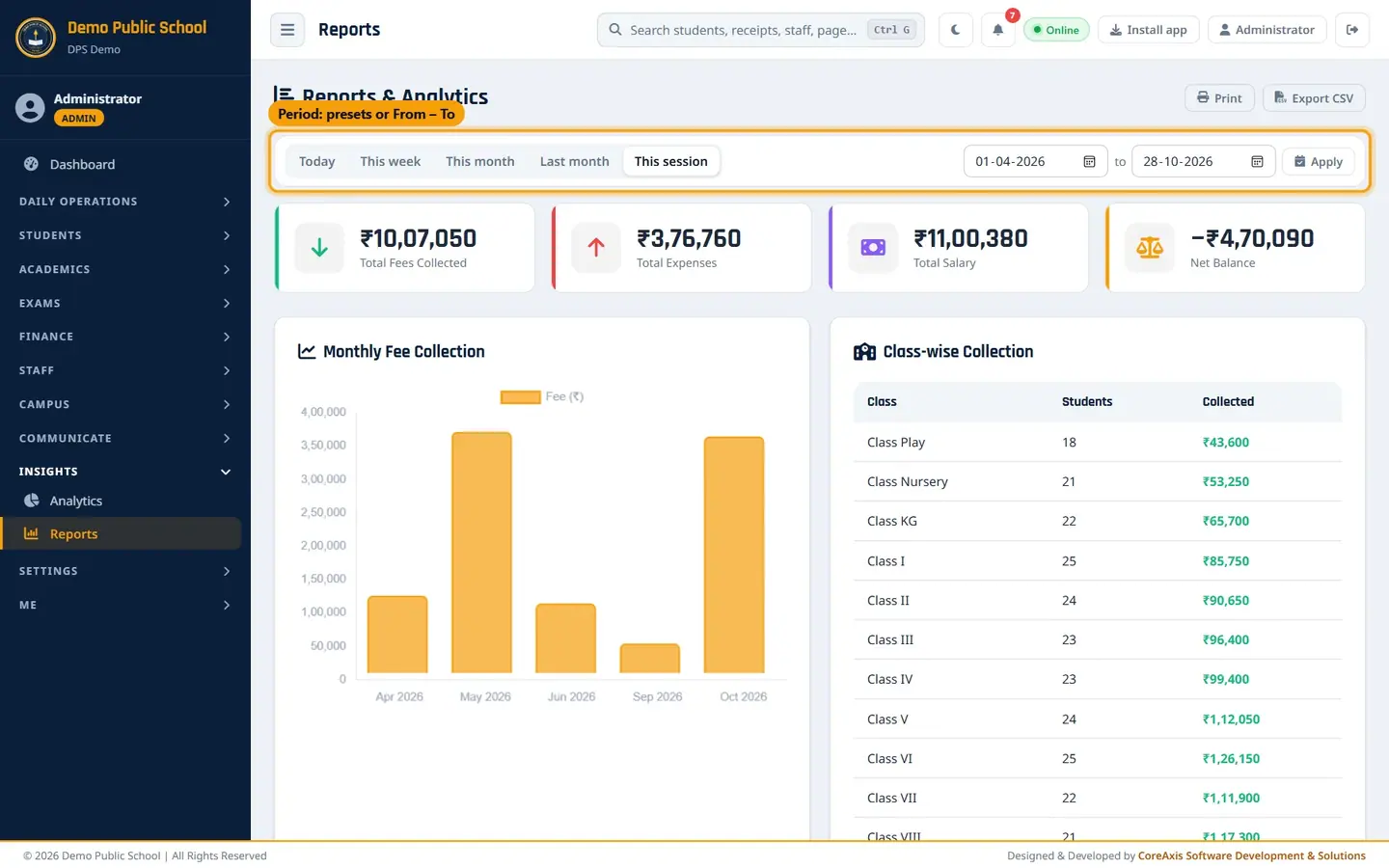Expand the Academics section
This screenshot has height=868, width=1389.
click(125, 269)
